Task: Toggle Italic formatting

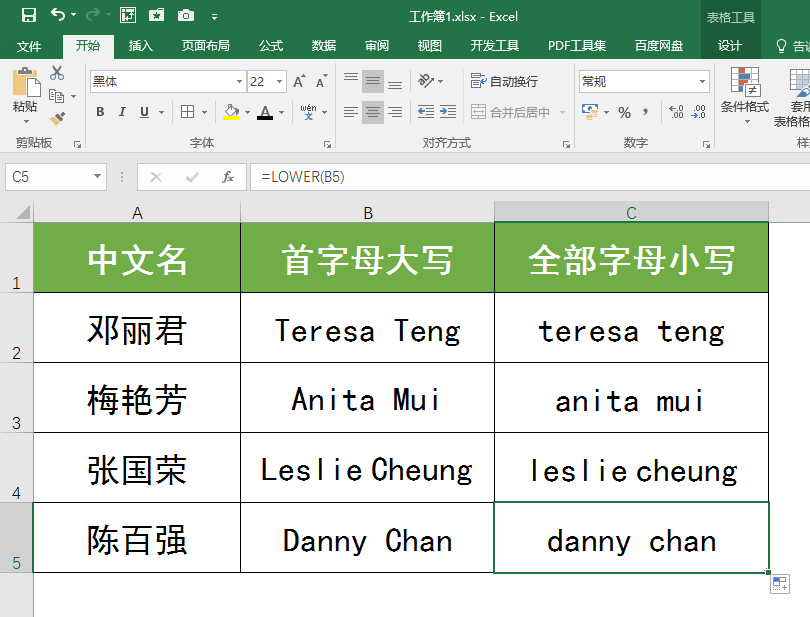Action: click(x=122, y=112)
